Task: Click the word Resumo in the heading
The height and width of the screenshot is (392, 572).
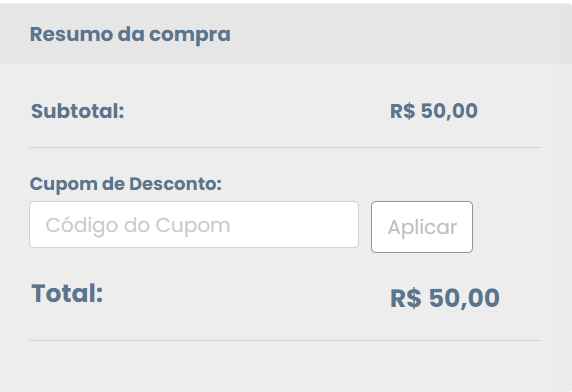Action: 71,34
